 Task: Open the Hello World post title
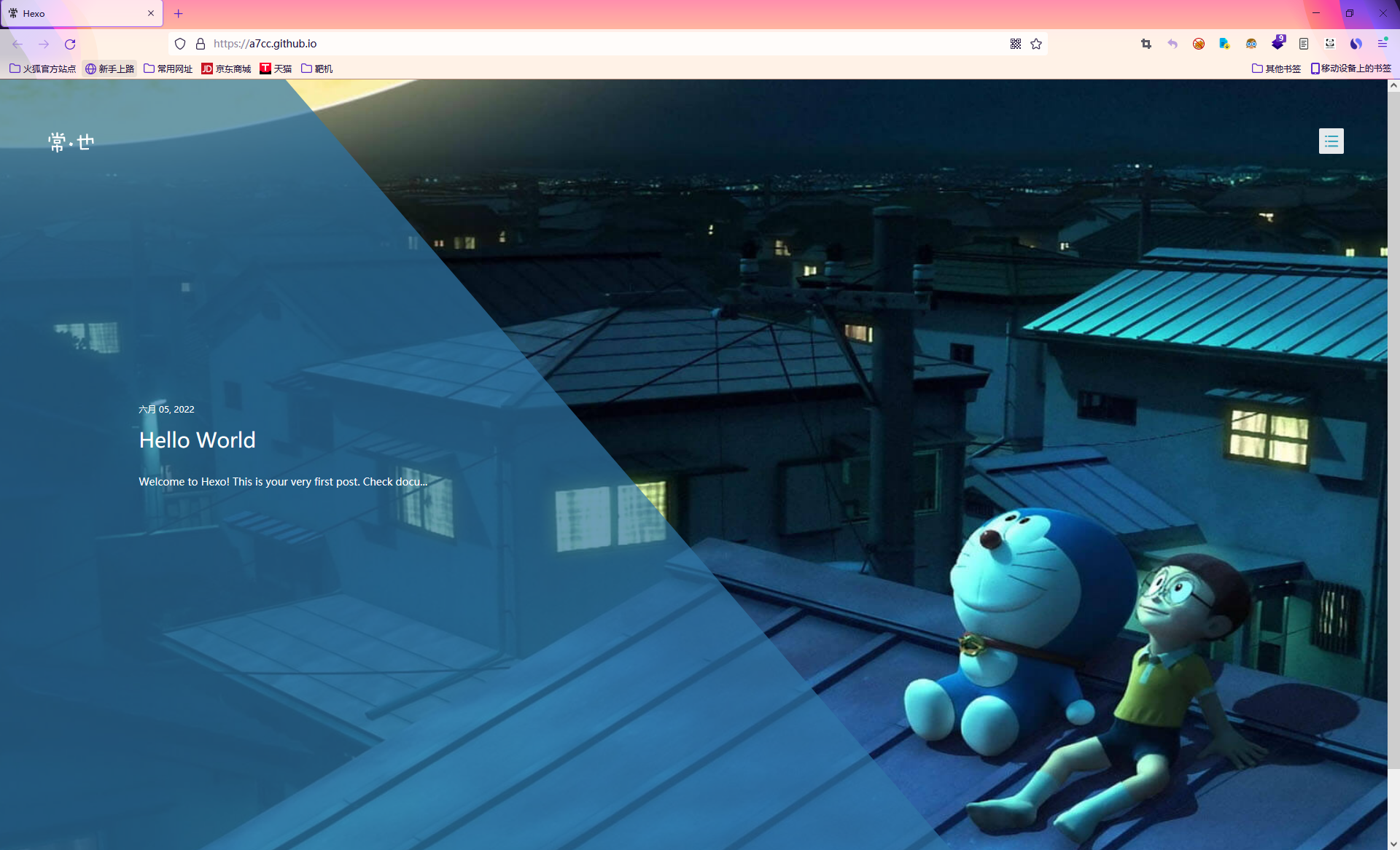click(x=197, y=440)
